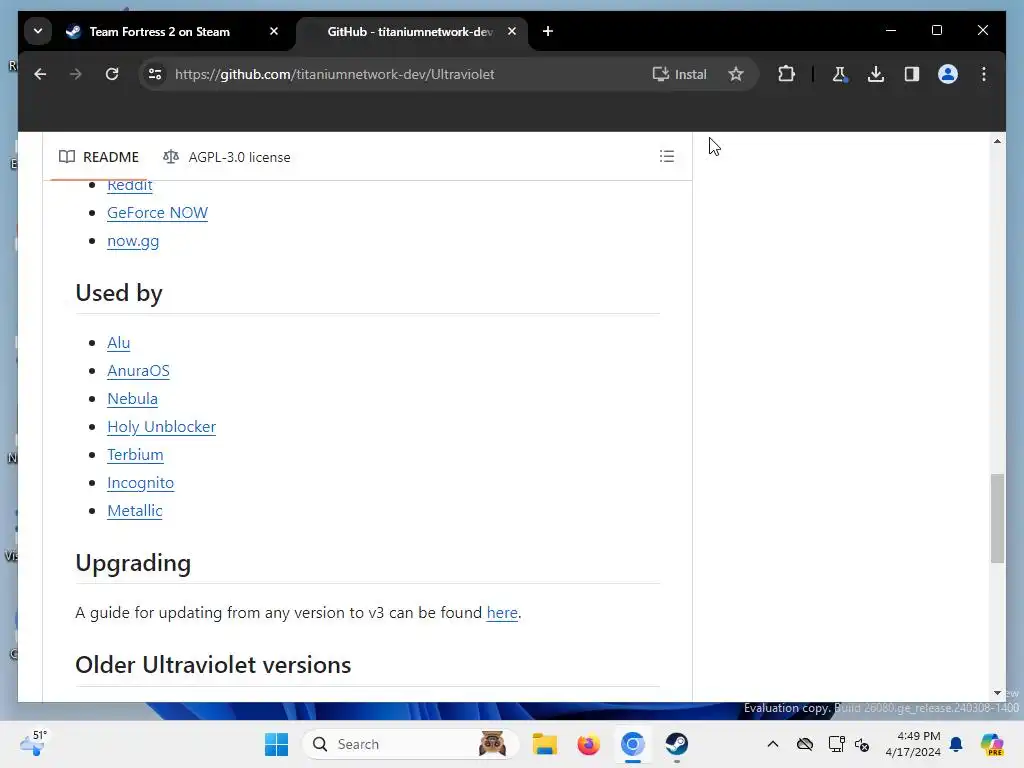Image resolution: width=1024 pixels, height=768 pixels.
Task: Open the now.gg link
Action: point(133,241)
